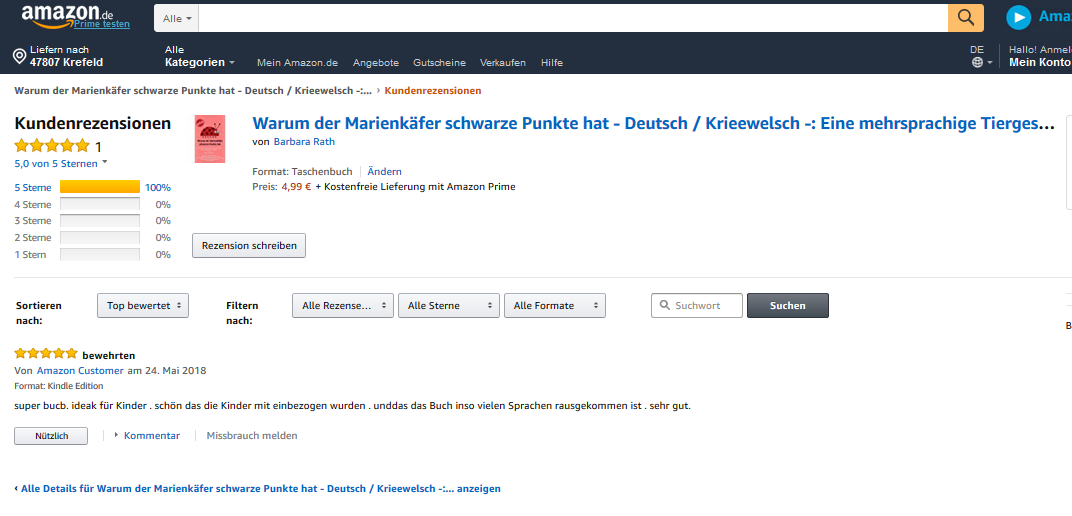Open the 'Angebote' navigation item
Viewport: 1072px width, 516px height.
pos(376,62)
